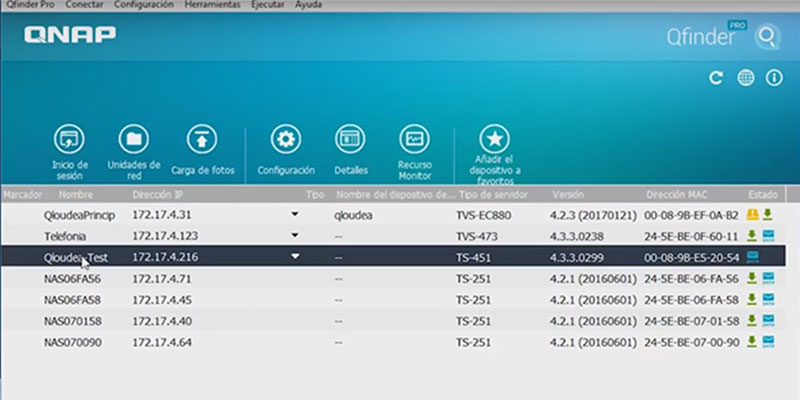
Task: Click the qioudea device name cell
Action: tap(353, 215)
